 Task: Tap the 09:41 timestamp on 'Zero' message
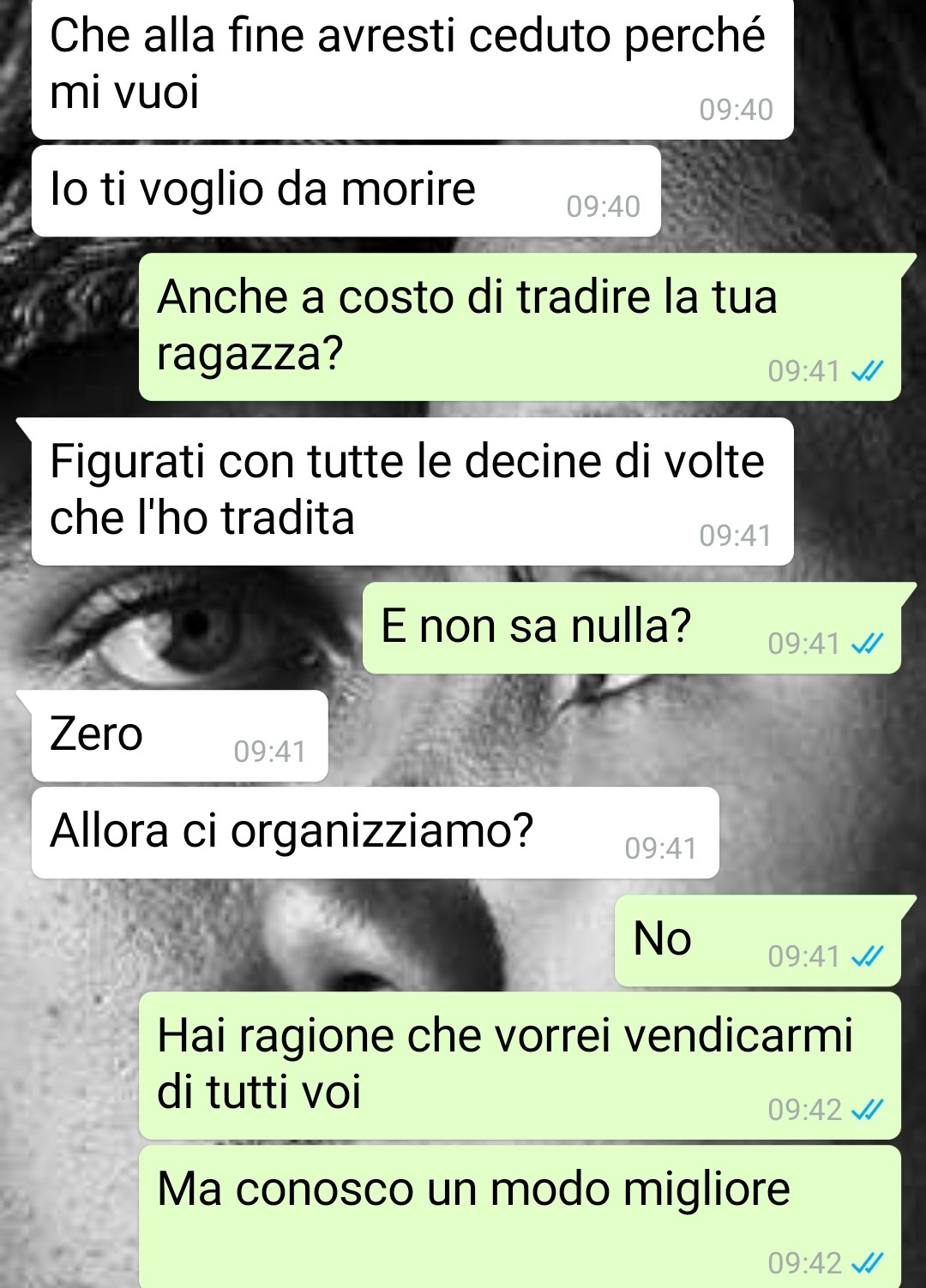tap(270, 752)
